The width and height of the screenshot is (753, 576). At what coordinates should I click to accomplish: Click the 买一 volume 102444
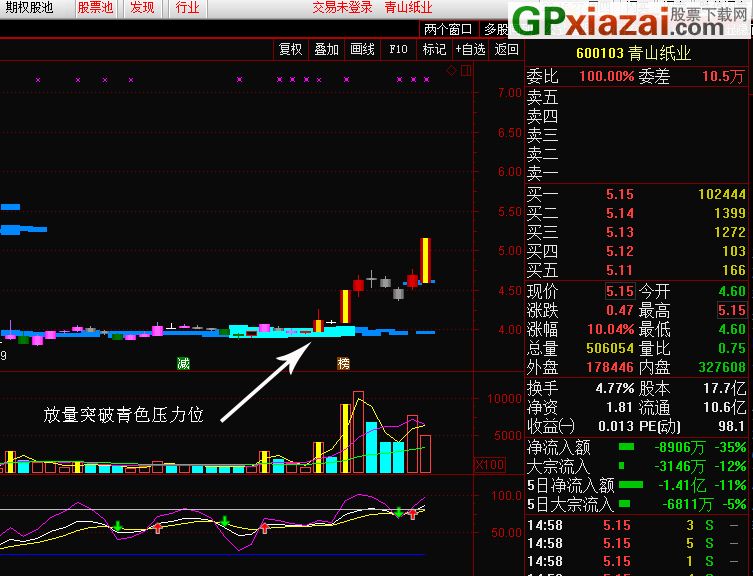coord(722,195)
